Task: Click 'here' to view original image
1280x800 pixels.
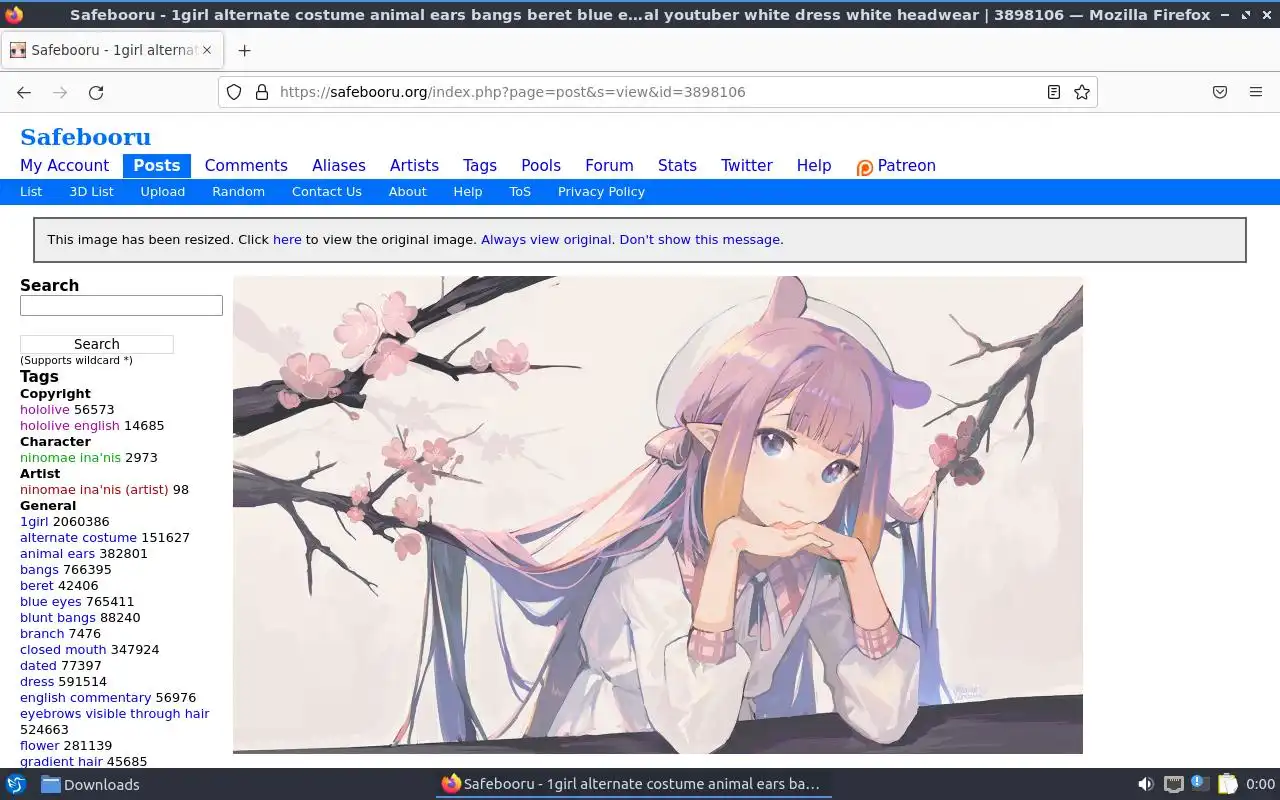Action: pyautogui.click(x=287, y=240)
